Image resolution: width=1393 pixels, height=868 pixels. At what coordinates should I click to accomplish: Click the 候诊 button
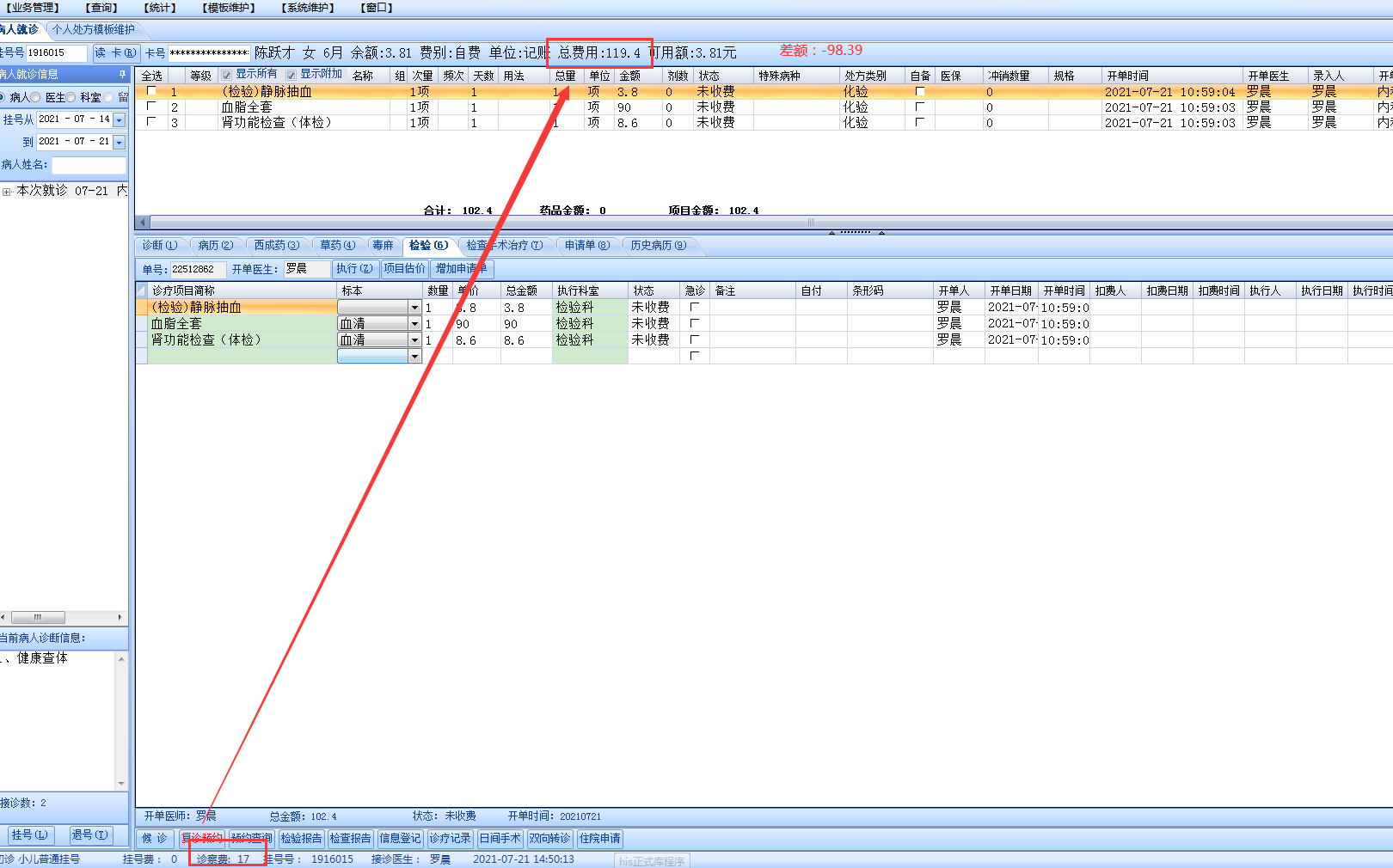(155, 839)
